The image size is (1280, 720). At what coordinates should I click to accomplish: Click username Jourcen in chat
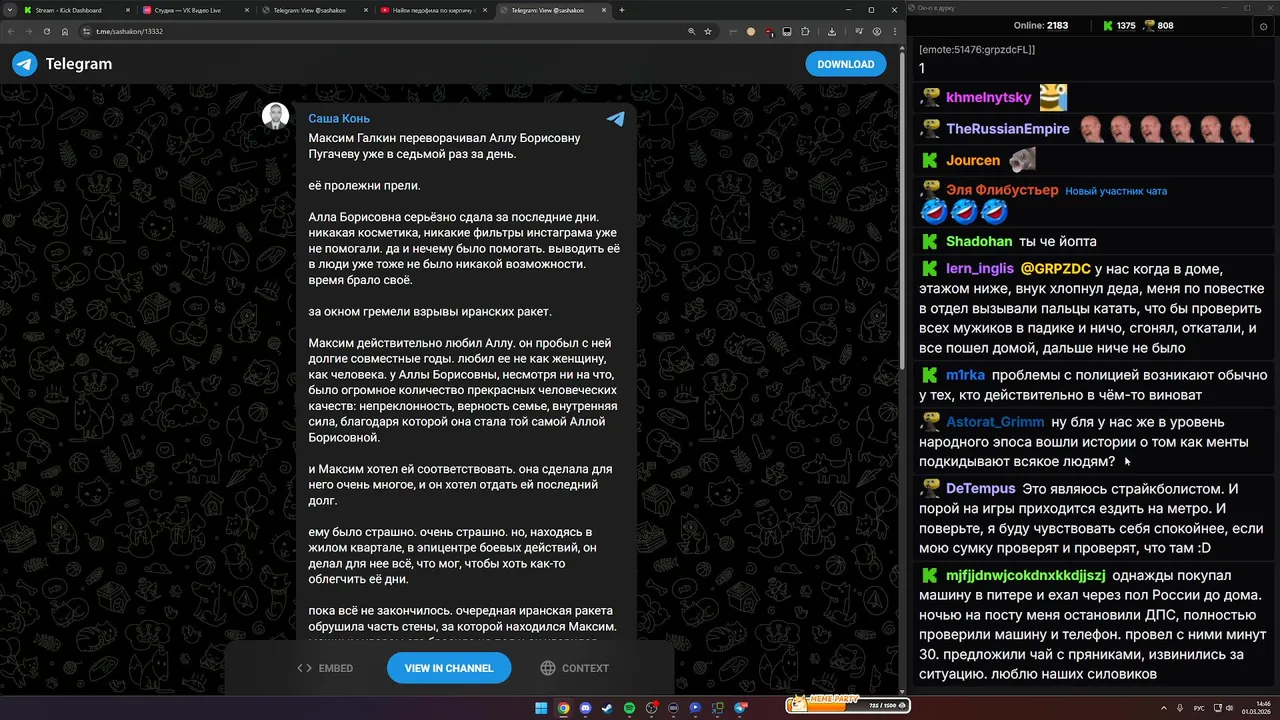tap(973, 160)
